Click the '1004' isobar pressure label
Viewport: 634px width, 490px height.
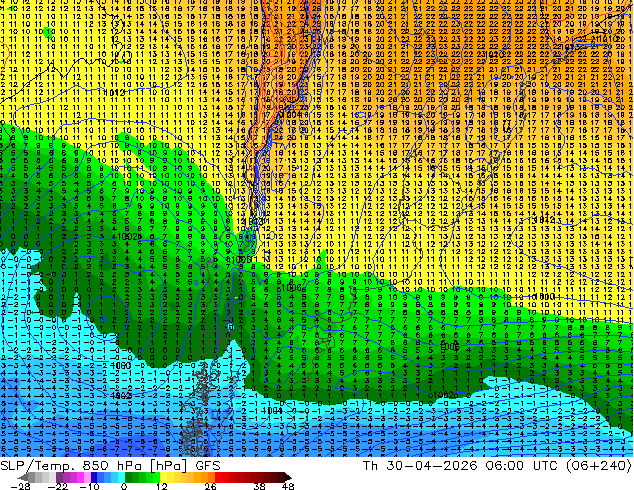click(x=272, y=410)
